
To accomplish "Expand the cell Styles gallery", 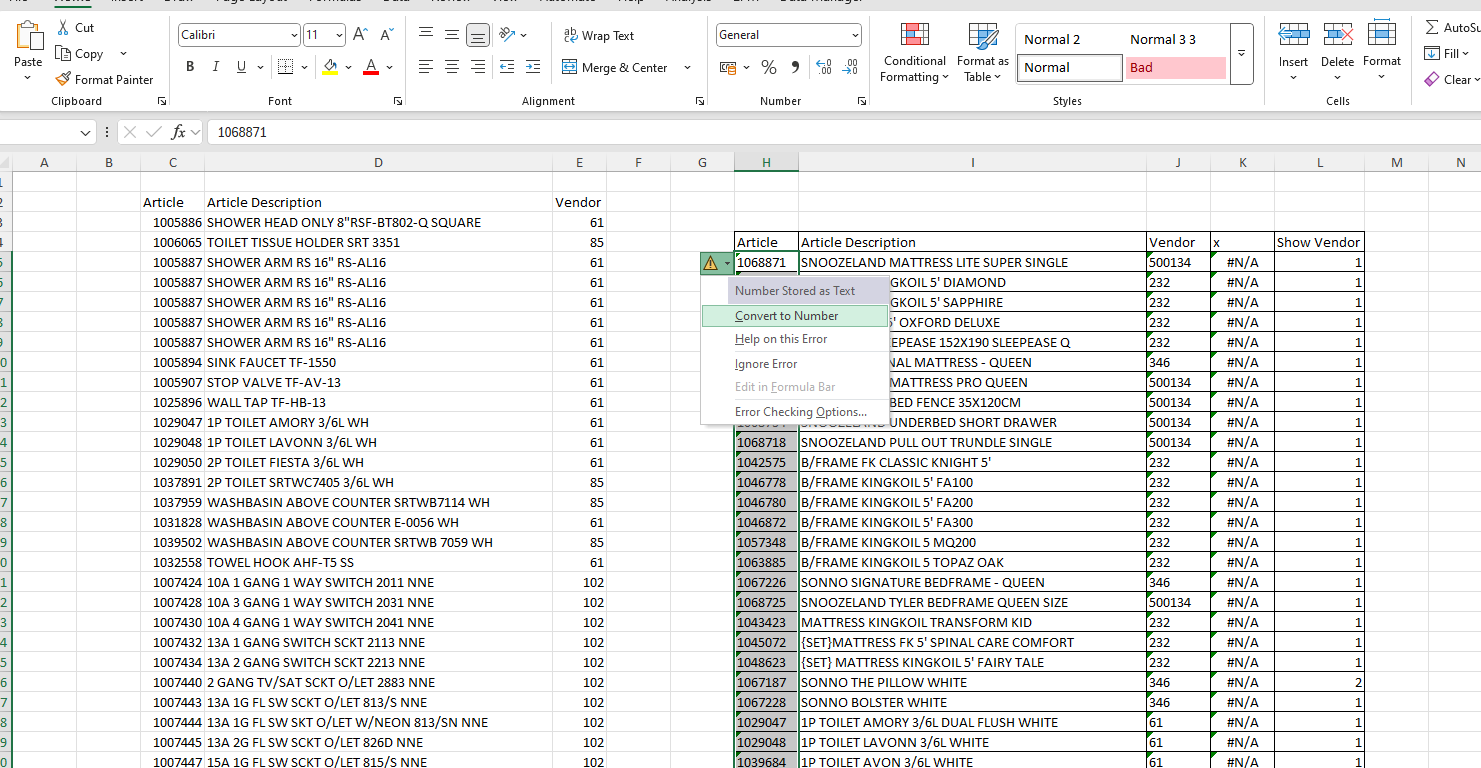I will 1241,53.
